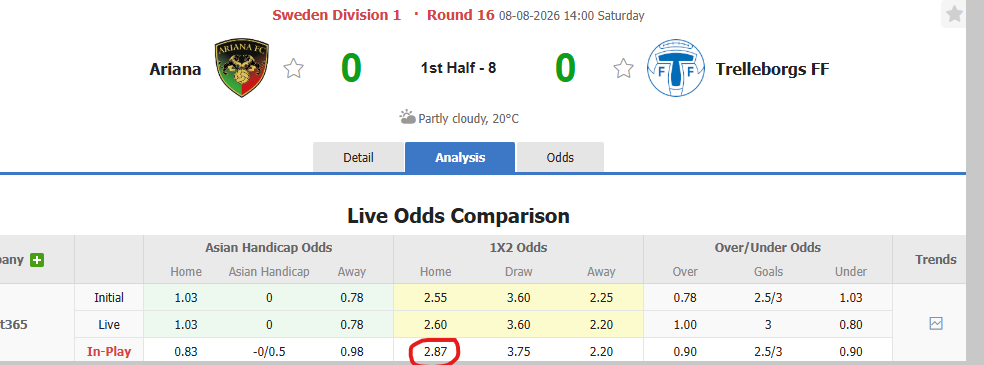The image size is (984, 365).
Task: Add a company with the green plus icon
Action: (37, 260)
